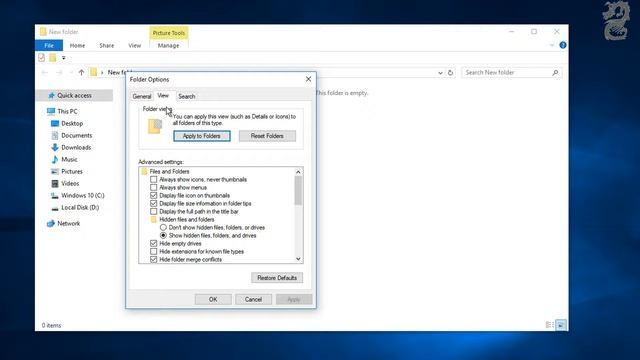Switch to General tab in Folder Options

point(142,96)
